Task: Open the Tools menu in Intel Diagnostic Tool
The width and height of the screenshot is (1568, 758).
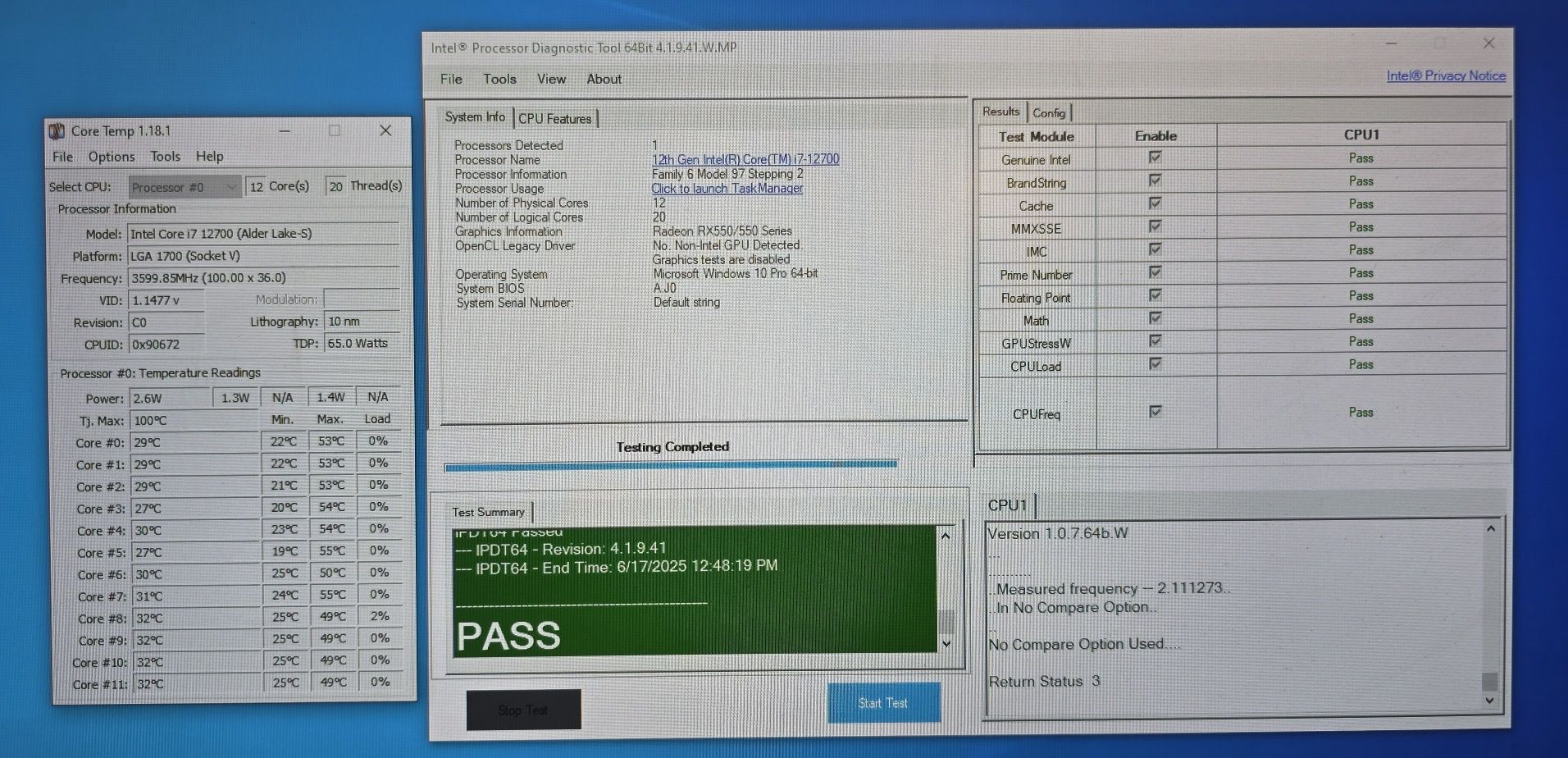Action: pyautogui.click(x=499, y=79)
